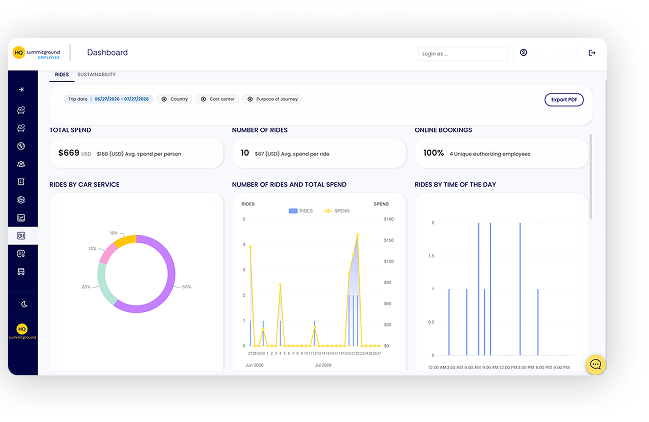This screenshot has height=422, width=649.
Task: Click the globe icon in the sidebar
Action: pos(21,146)
